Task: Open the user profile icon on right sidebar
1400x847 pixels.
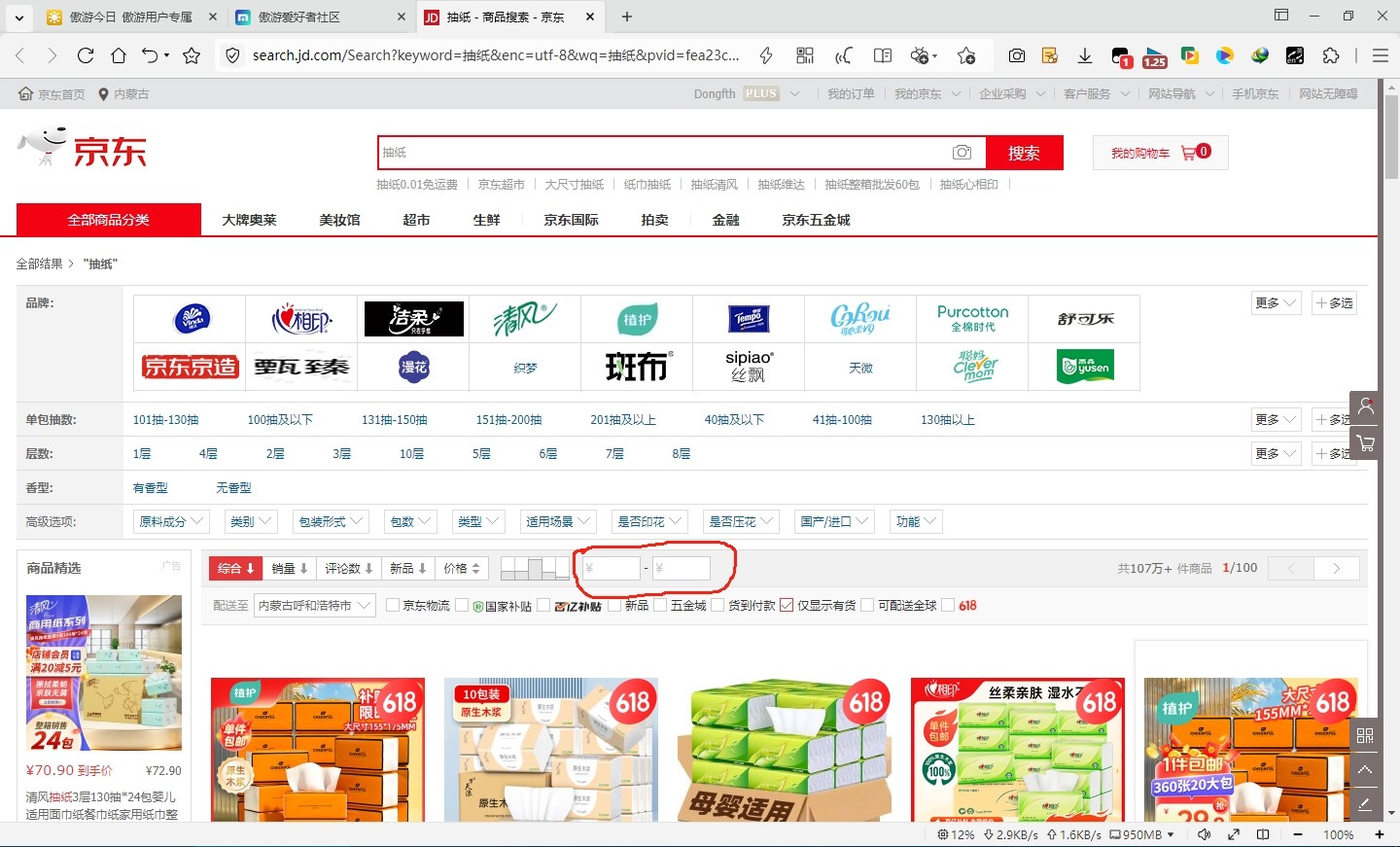Action: tap(1366, 406)
